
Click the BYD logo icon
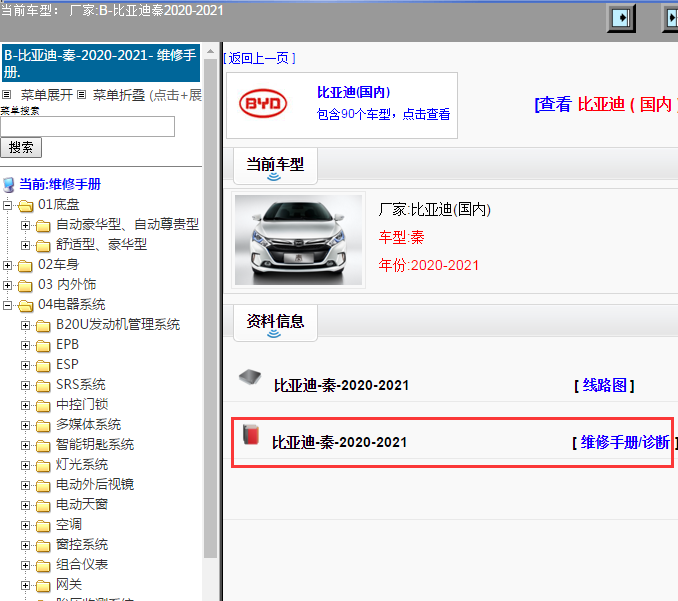(262, 103)
